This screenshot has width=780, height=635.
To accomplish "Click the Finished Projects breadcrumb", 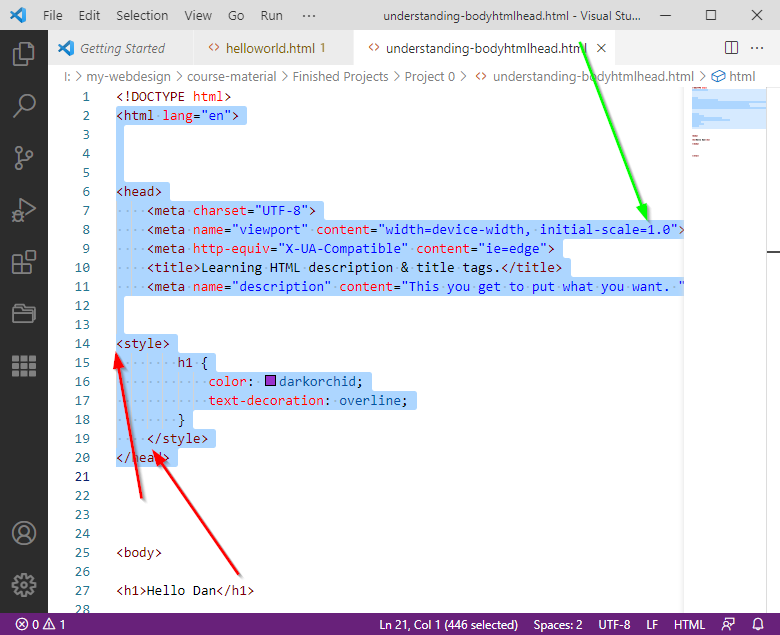I will 340,76.
